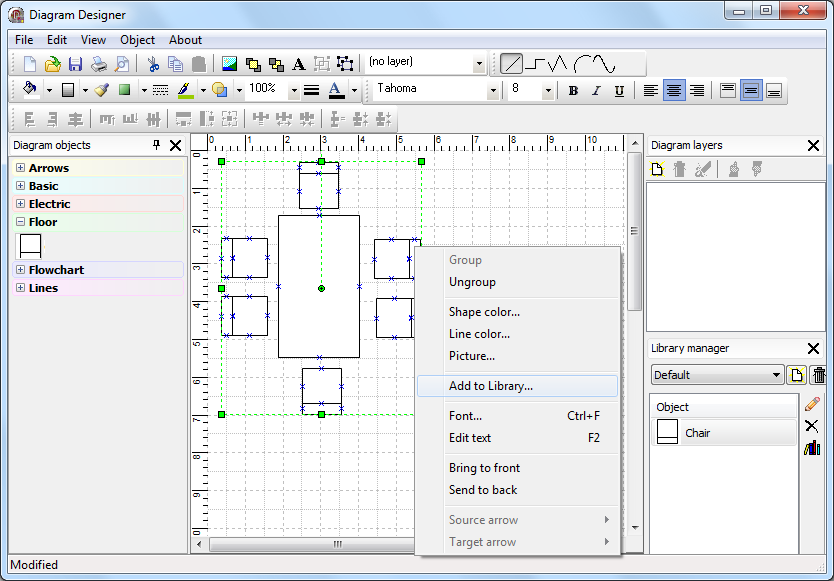Open the Object menu
The width and height of the screenshot is (834, 581).
pyautogui.click(x=137, y=40)
